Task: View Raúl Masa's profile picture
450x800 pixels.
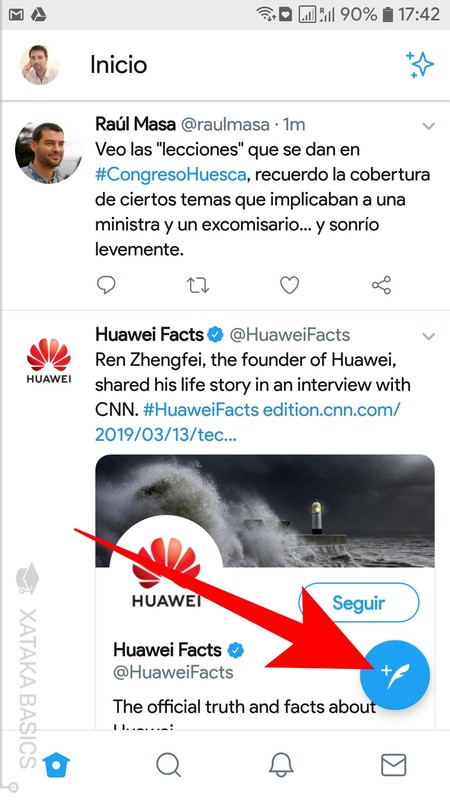Action: click(x=48, y=153)
